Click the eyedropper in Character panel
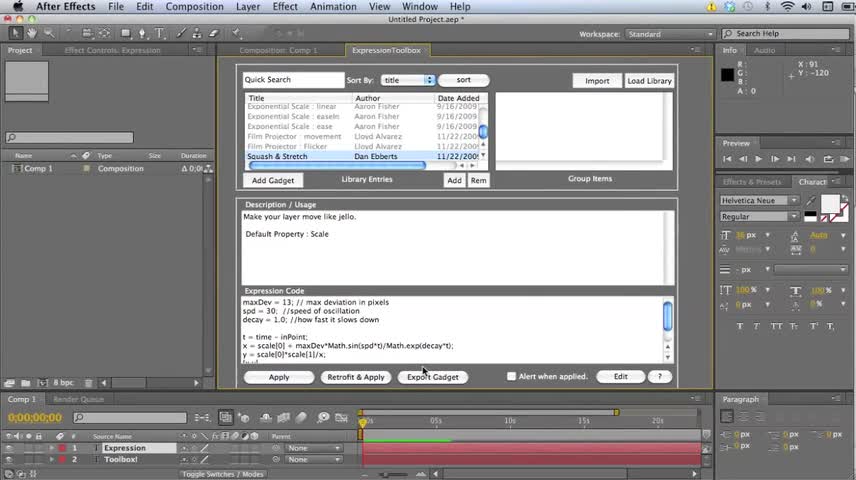 811,201
